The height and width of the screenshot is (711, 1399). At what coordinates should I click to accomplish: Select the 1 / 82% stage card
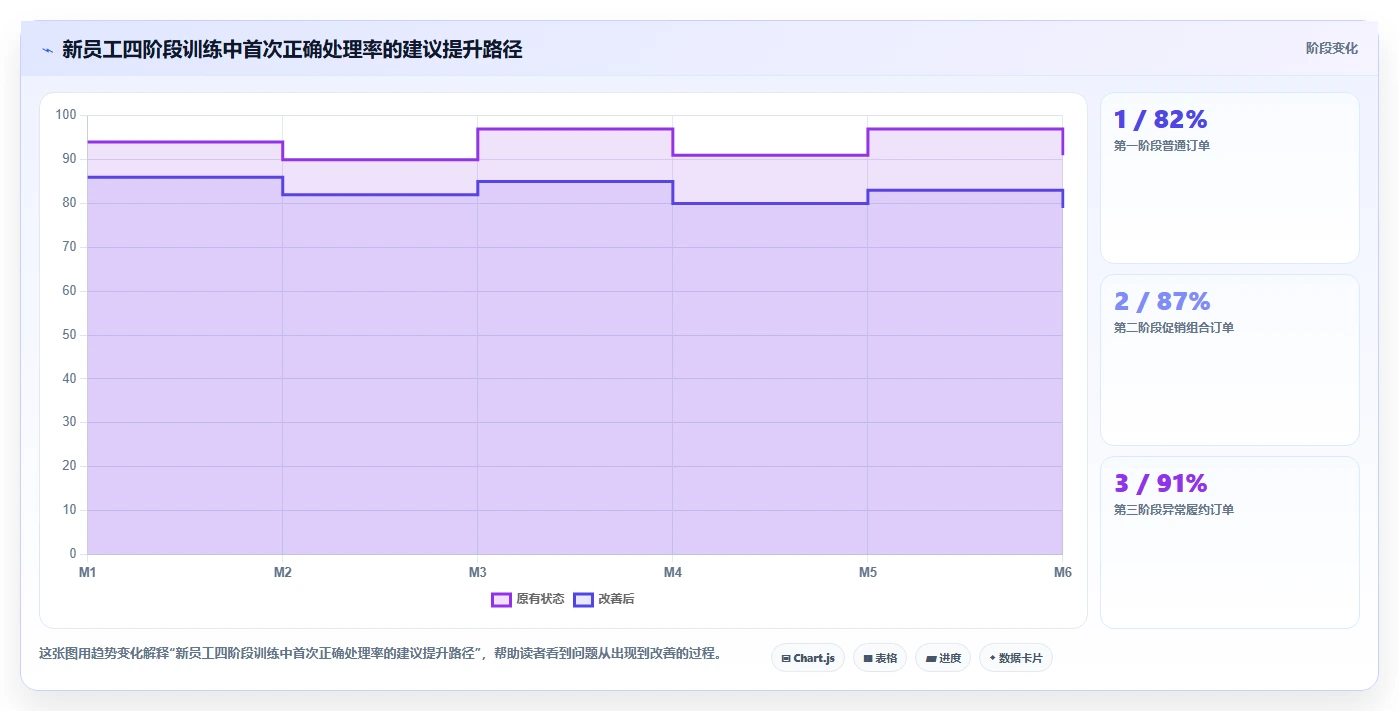[1230, 178]
